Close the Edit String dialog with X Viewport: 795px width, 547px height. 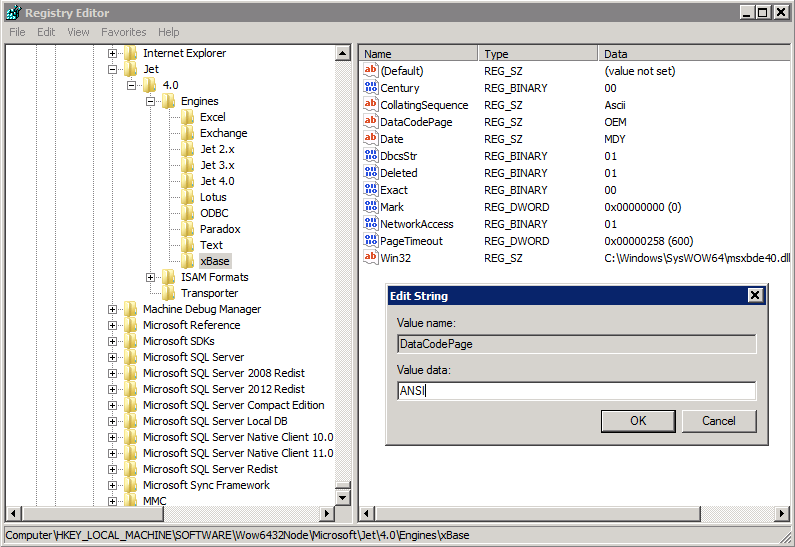click(x=755, y=295)
